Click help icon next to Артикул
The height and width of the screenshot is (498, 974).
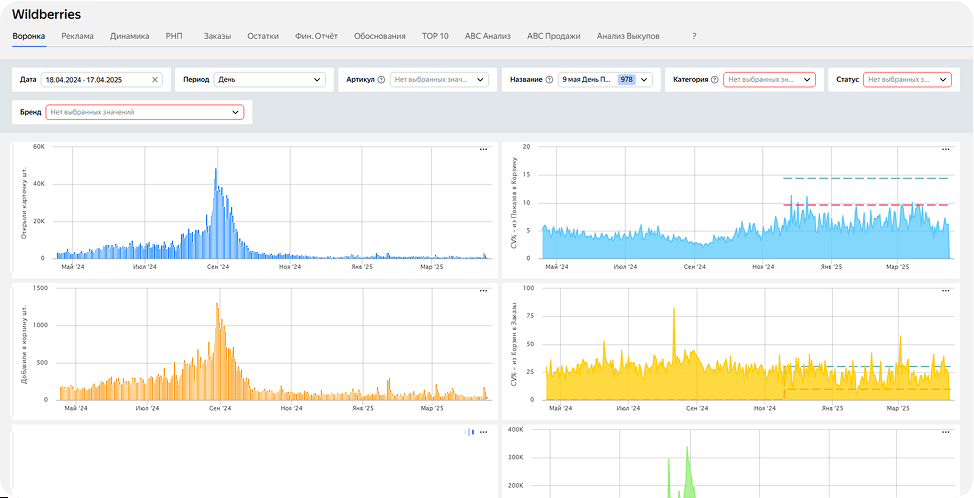point(381,79)
